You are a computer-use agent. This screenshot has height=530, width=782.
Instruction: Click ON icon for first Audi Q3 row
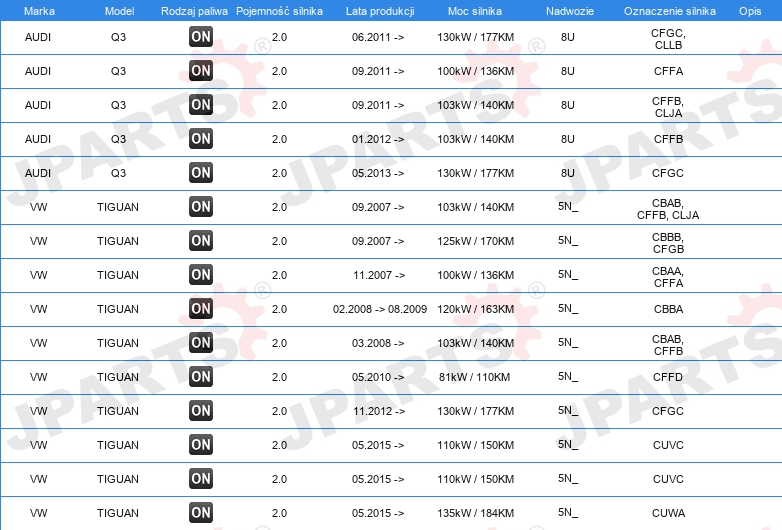pos(200,37)
